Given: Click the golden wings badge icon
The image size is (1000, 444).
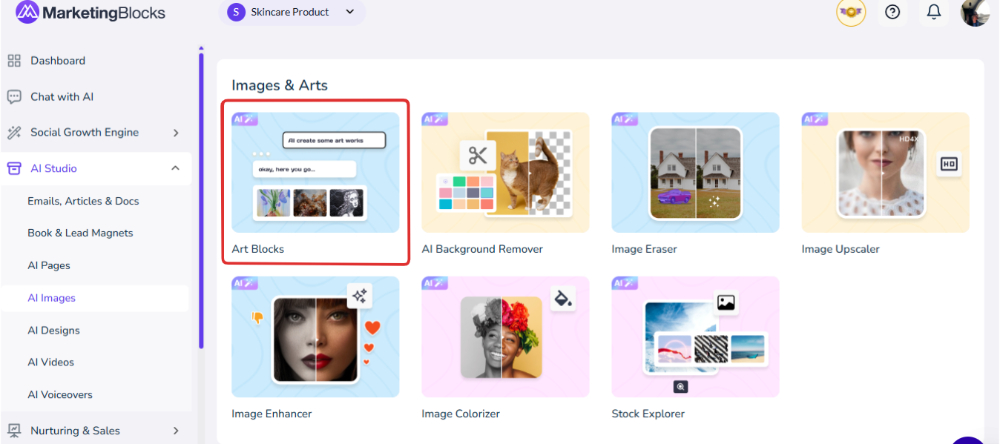Looking at the screenshot, I should coord(851,12).
